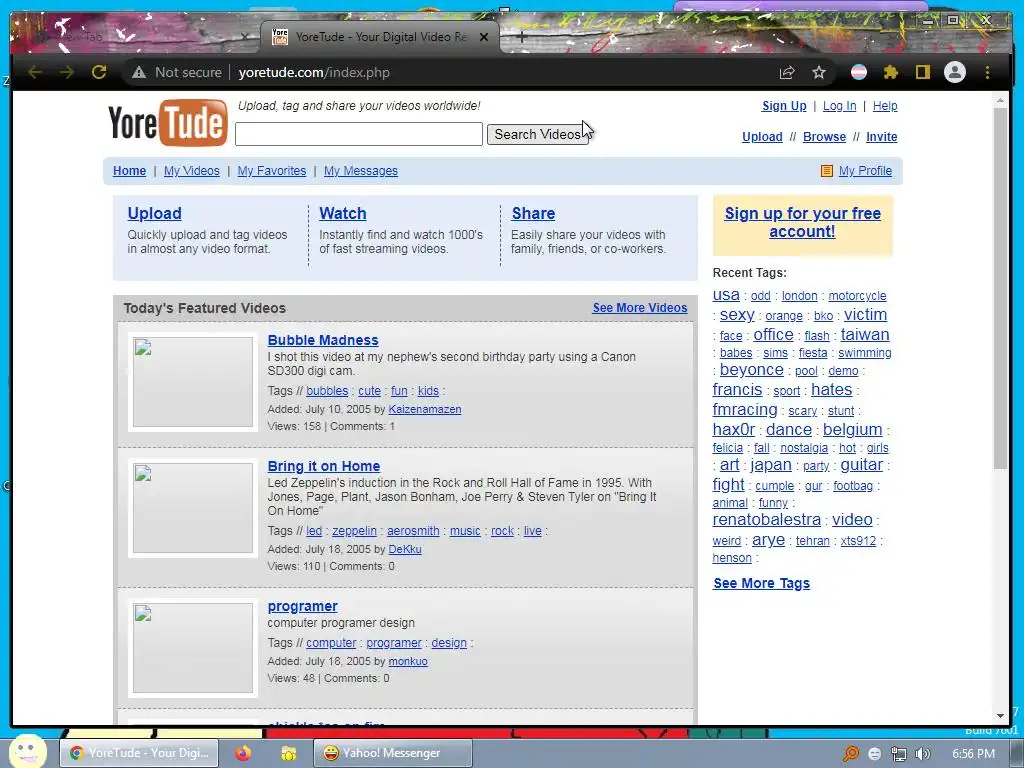Image resolution: width=1024 pixels, height=768 pixels.
Task: Click the network tray icon
Action: [899, 754]
